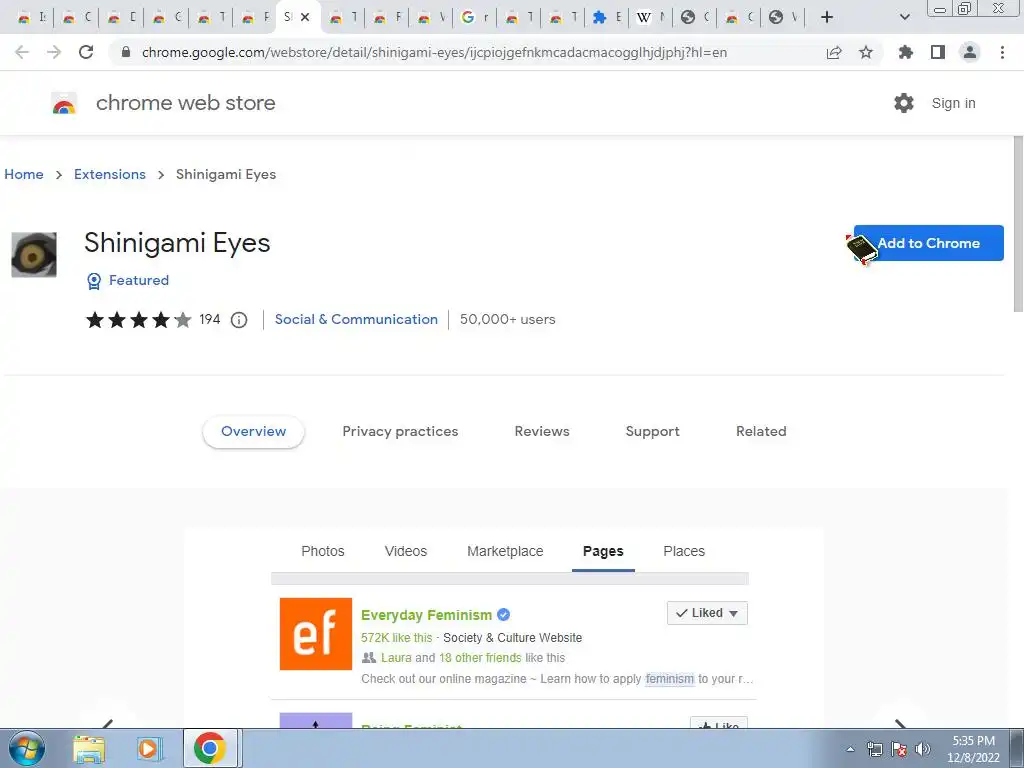Go to Extensions breadcrumb

click(110, 174)
